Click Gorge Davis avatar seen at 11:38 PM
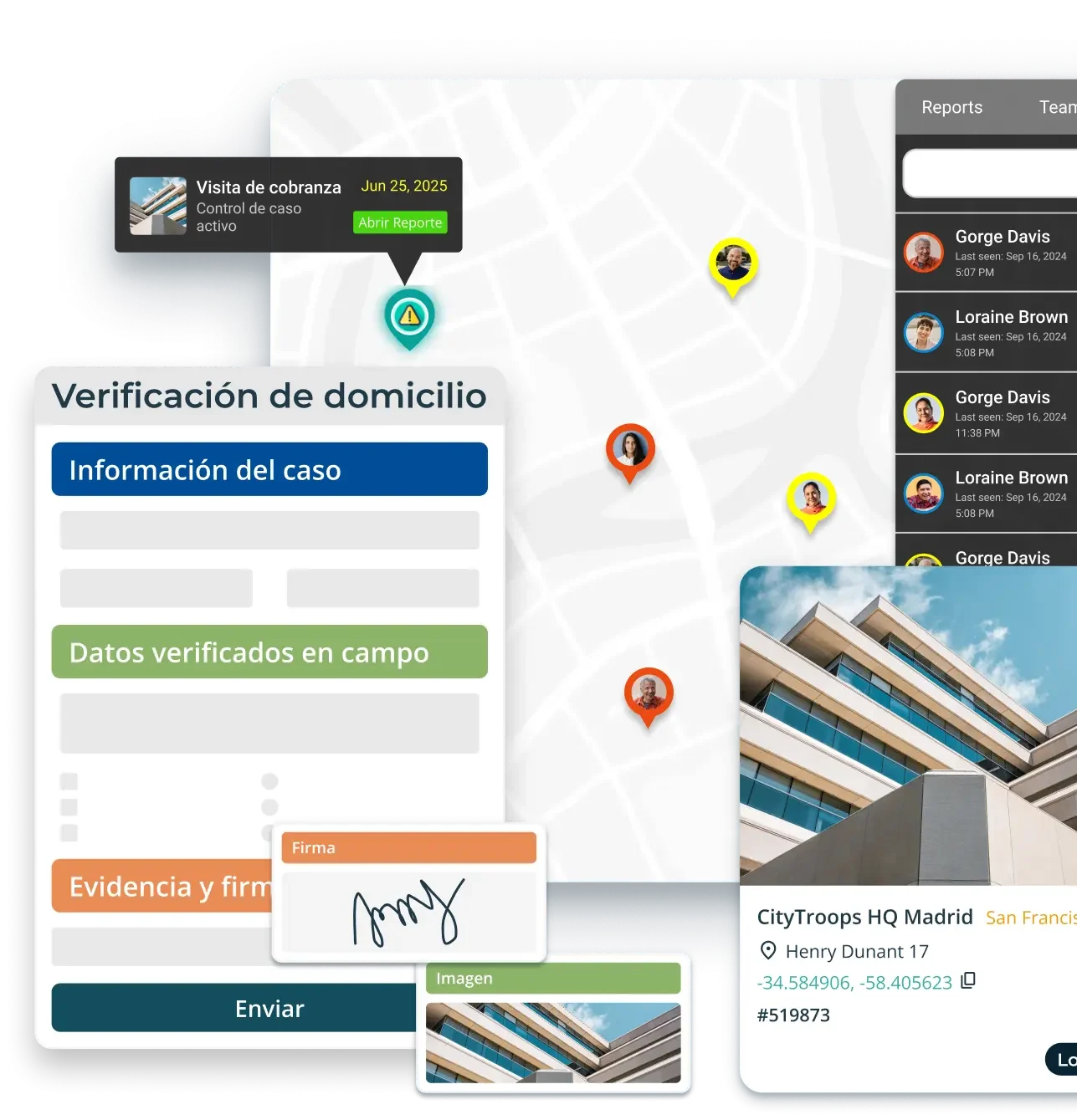The height and width of the screenshot is (1120, 1077). point(924,412)
